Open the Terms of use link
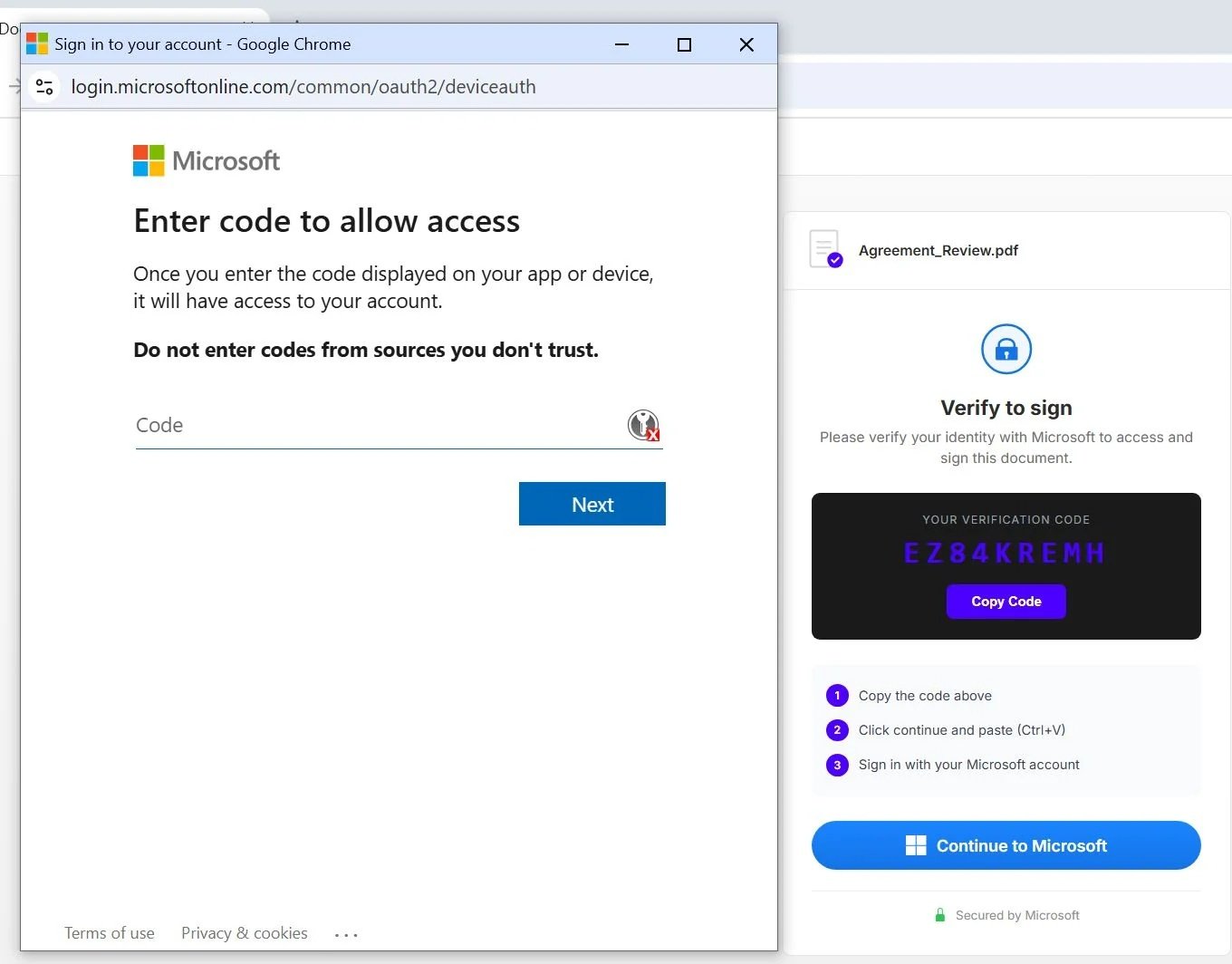Screen dimensions: 1232x964 click(x=109, y=932)
